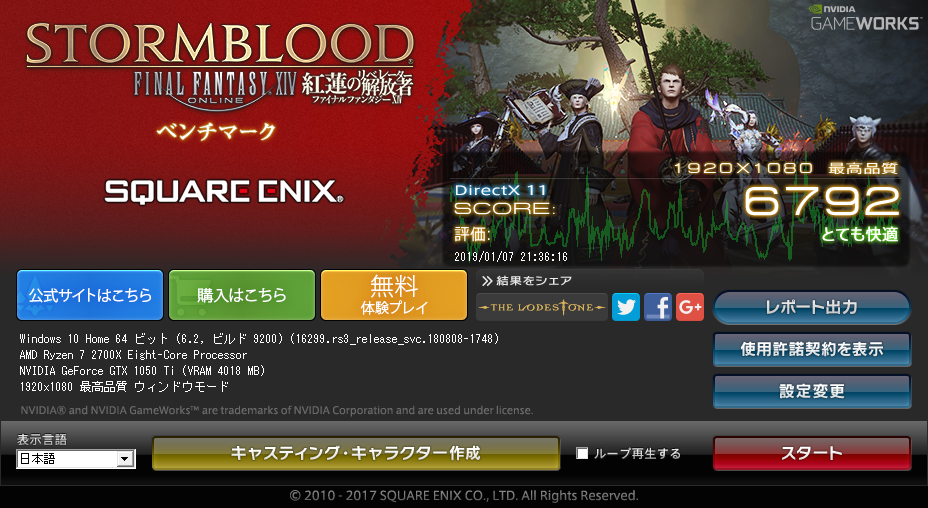Share result on Facebook icon
928x508 pixels.
tap(658, 307)
